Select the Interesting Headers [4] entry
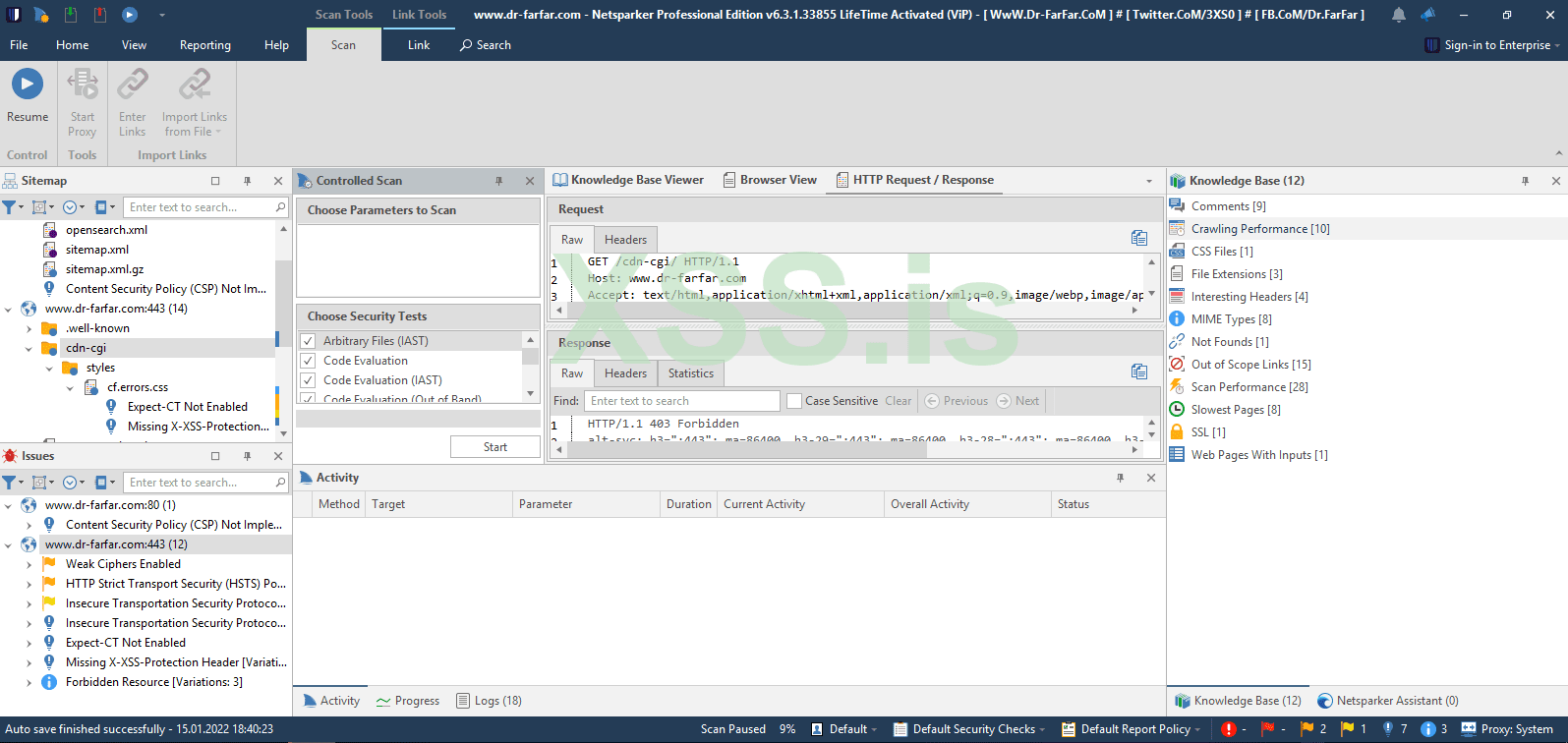Viewport: 1568px width, 743px height. tap(1249, 297)
